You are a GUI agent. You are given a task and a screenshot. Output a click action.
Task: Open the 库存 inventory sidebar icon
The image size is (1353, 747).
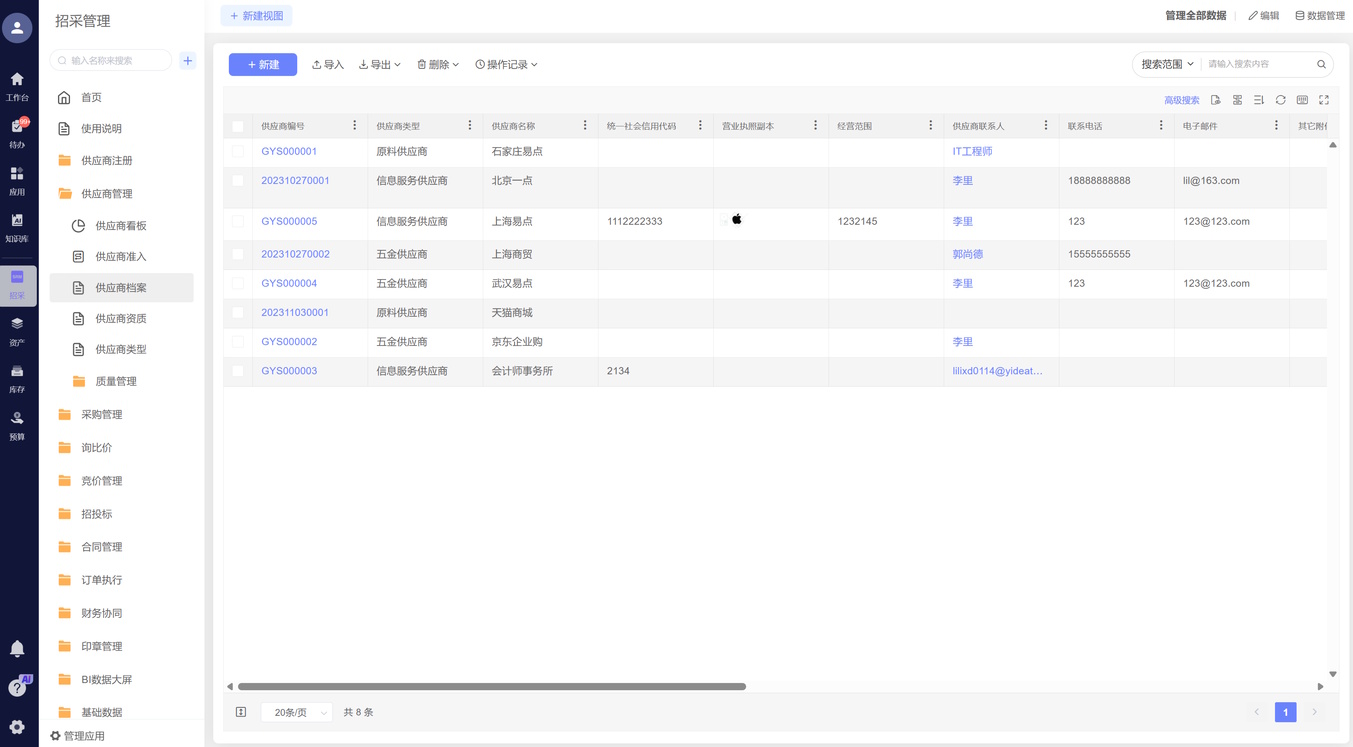click(17, 378)
